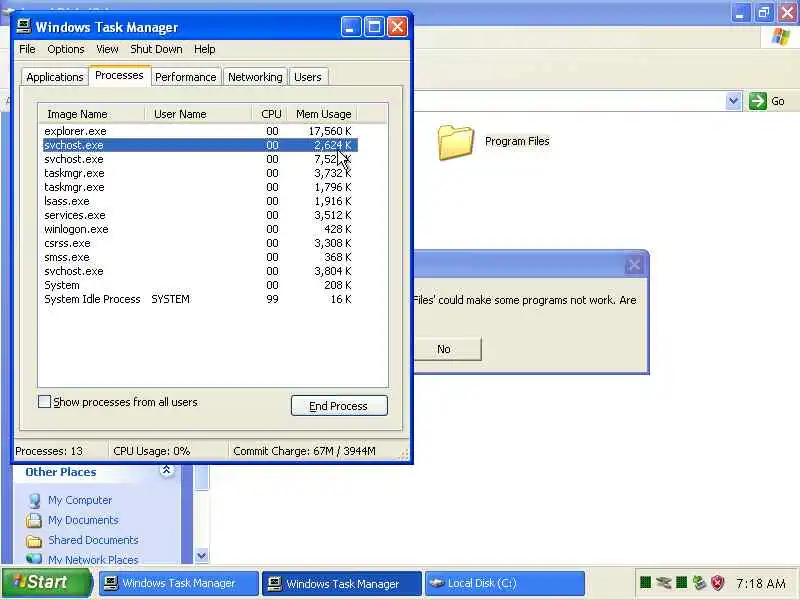This screenshot has height=600, width=800.
Task: Switch to the Performance tab
Action: pos(186,77)
